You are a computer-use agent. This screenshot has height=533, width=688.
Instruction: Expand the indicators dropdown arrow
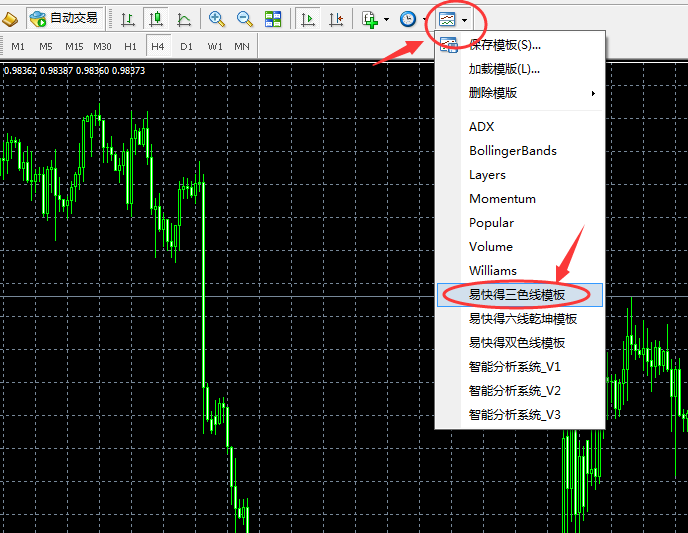(x=386, y=19)
